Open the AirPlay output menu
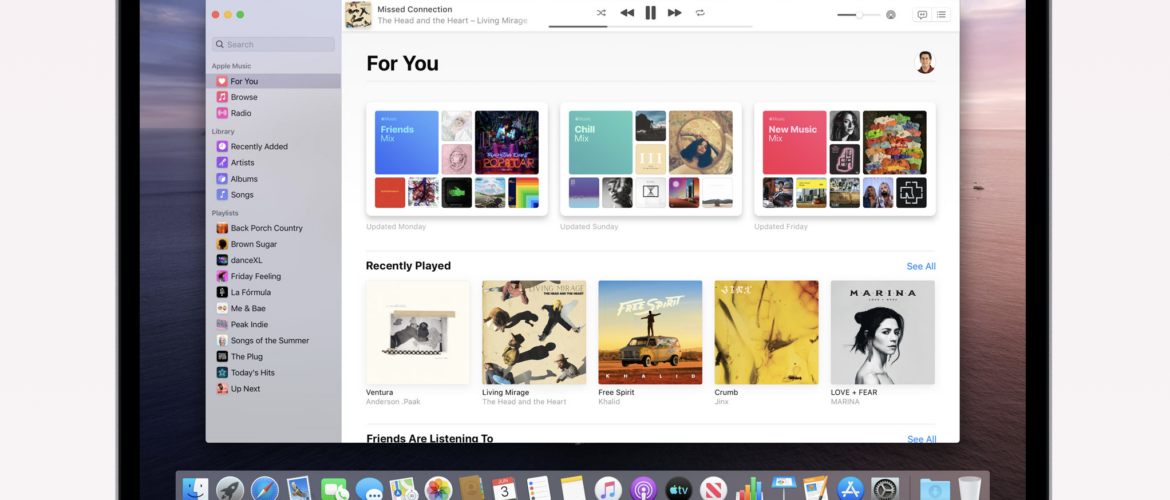This screenshot has height=500, width=1170. tap(890, 15)
